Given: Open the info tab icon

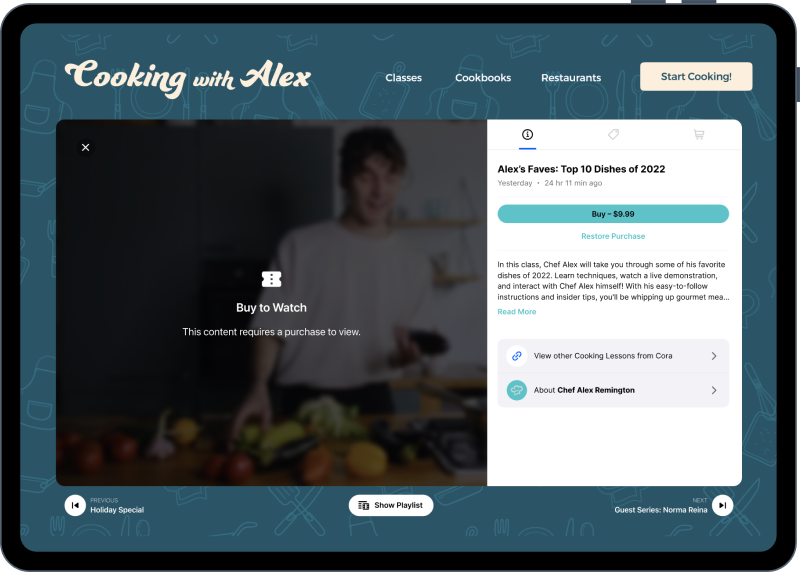Looking at the screenshot, I should pos(528,135).
